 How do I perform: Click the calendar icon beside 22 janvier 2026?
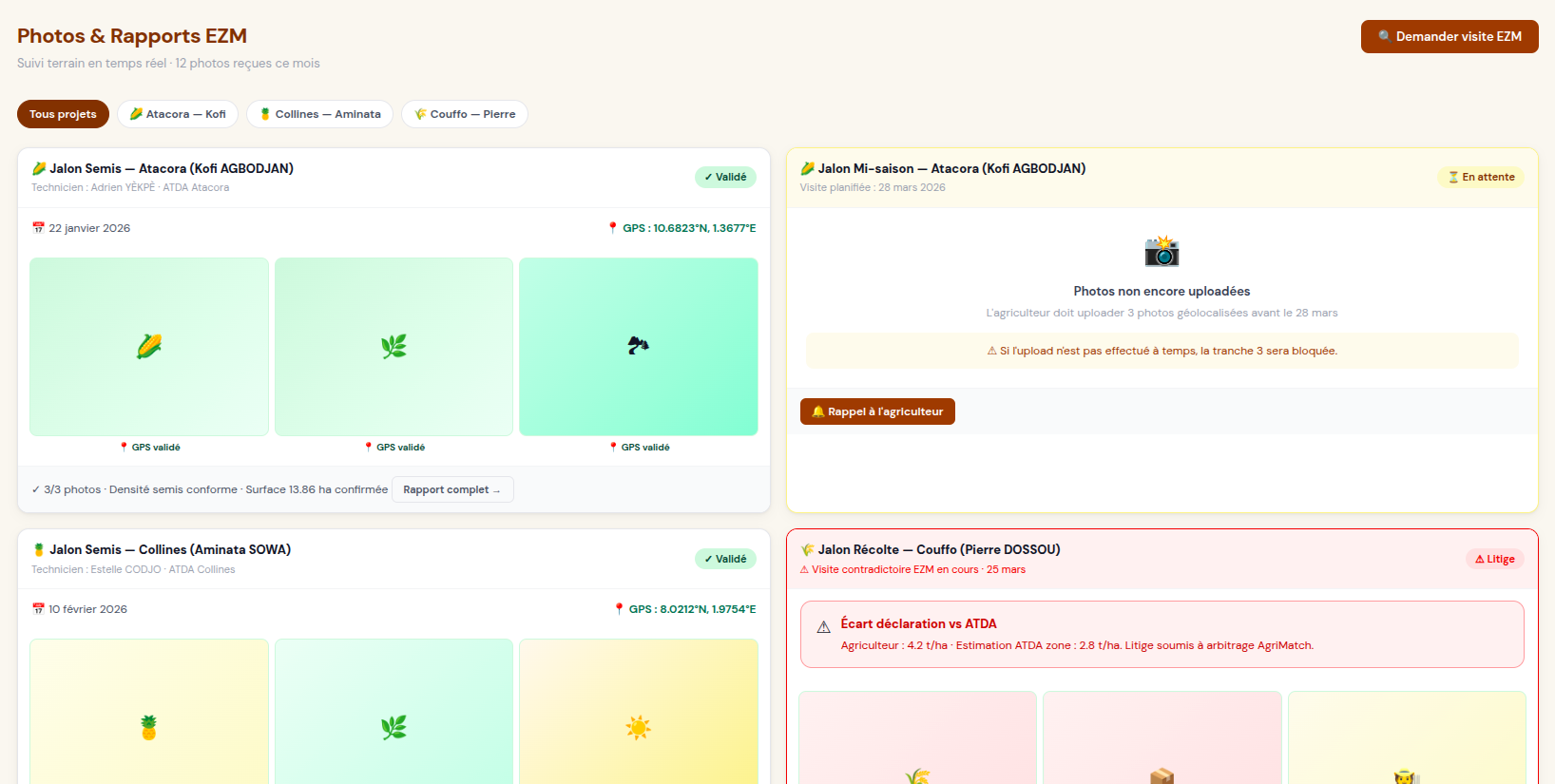coord(38,228)
